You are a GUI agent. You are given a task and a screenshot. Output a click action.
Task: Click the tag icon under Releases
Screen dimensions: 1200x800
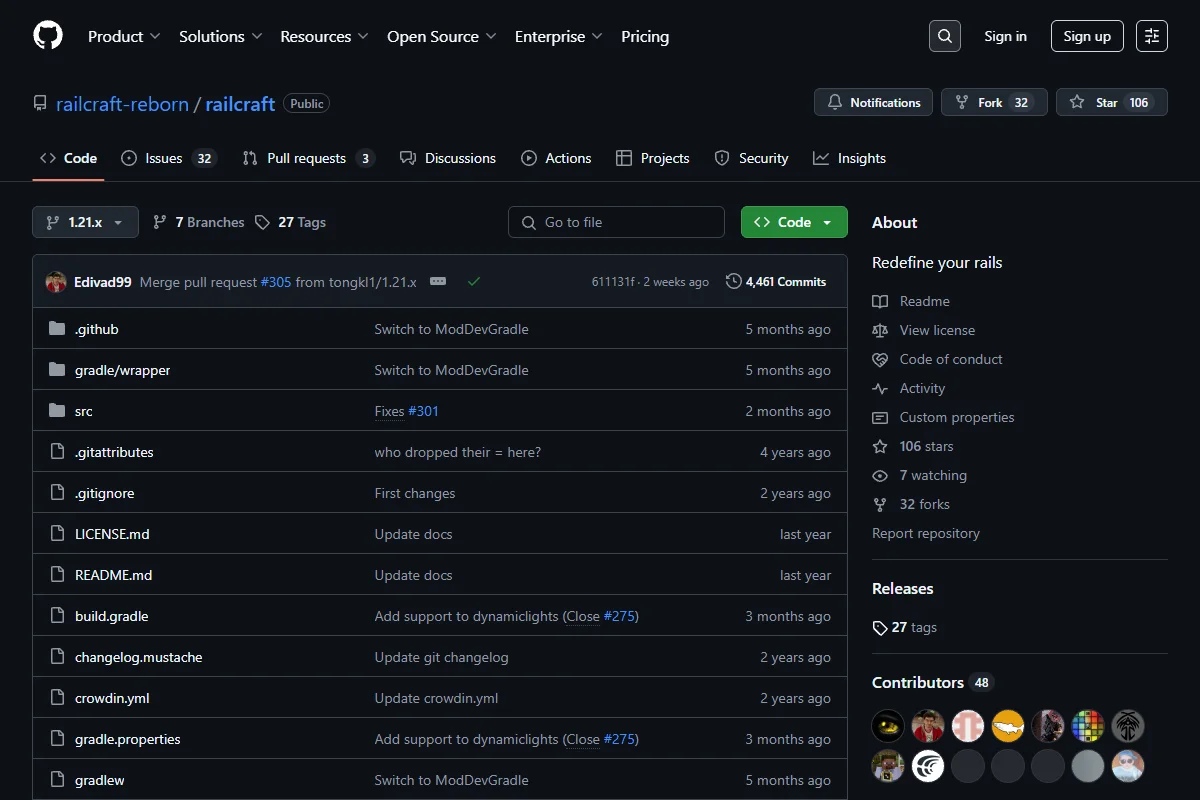tap(880, 628)
